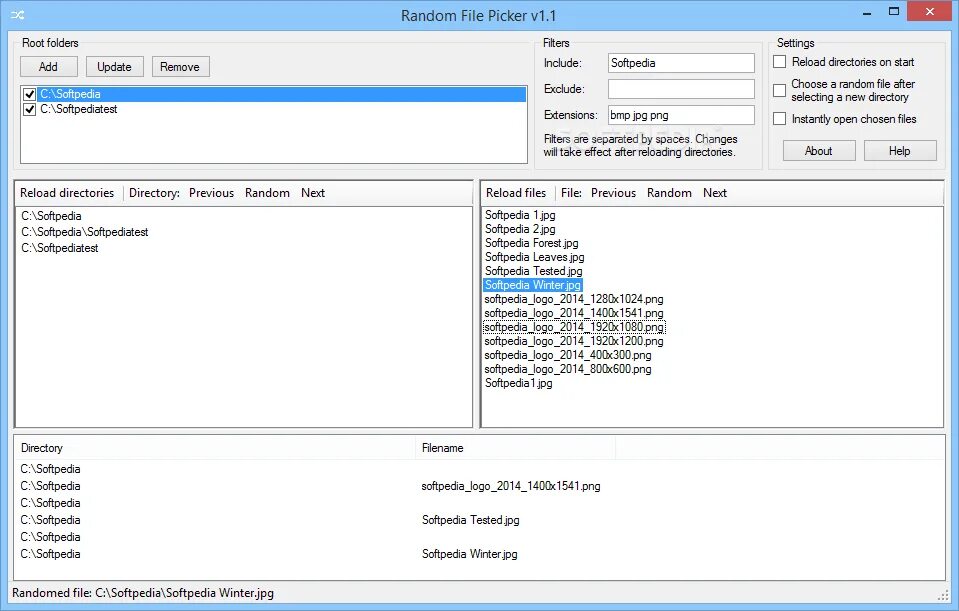Select C:\Softpedia\Softpediatest directory entry
This screenshot has height=611, width=959.
point(85,232)
